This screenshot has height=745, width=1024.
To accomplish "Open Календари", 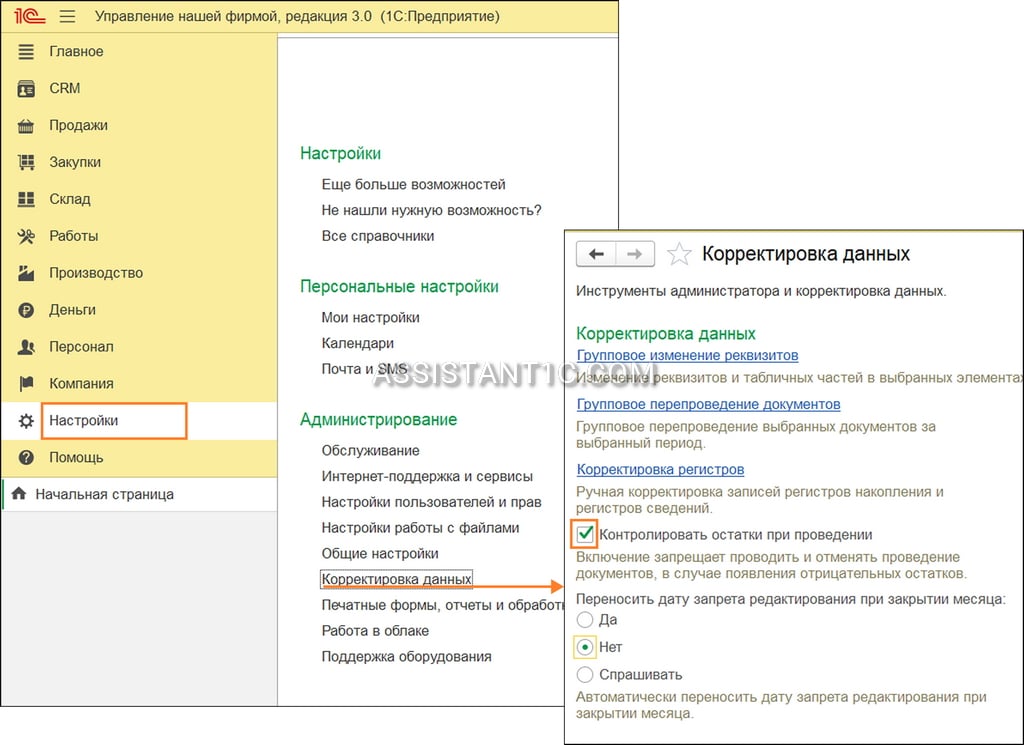I will (357, 343).
